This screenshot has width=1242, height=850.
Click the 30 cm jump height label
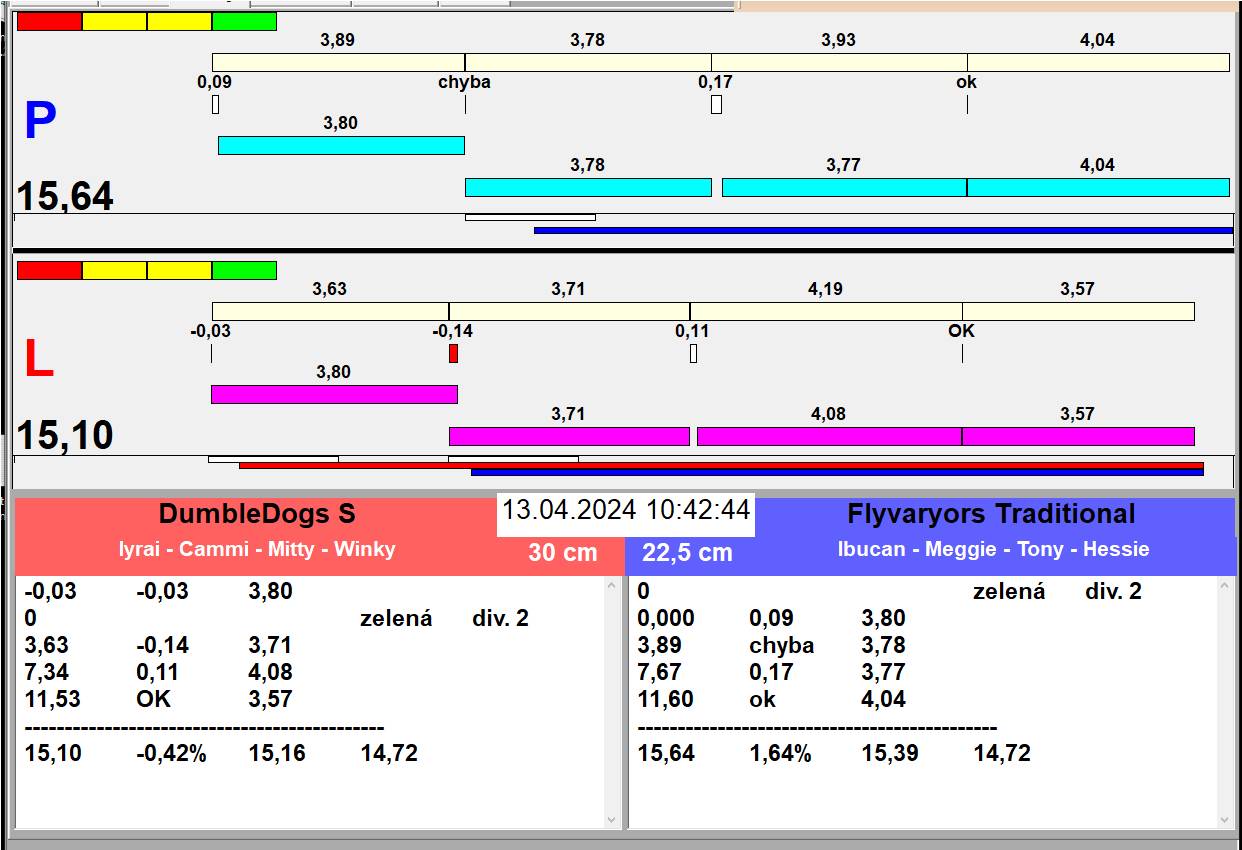563,552
